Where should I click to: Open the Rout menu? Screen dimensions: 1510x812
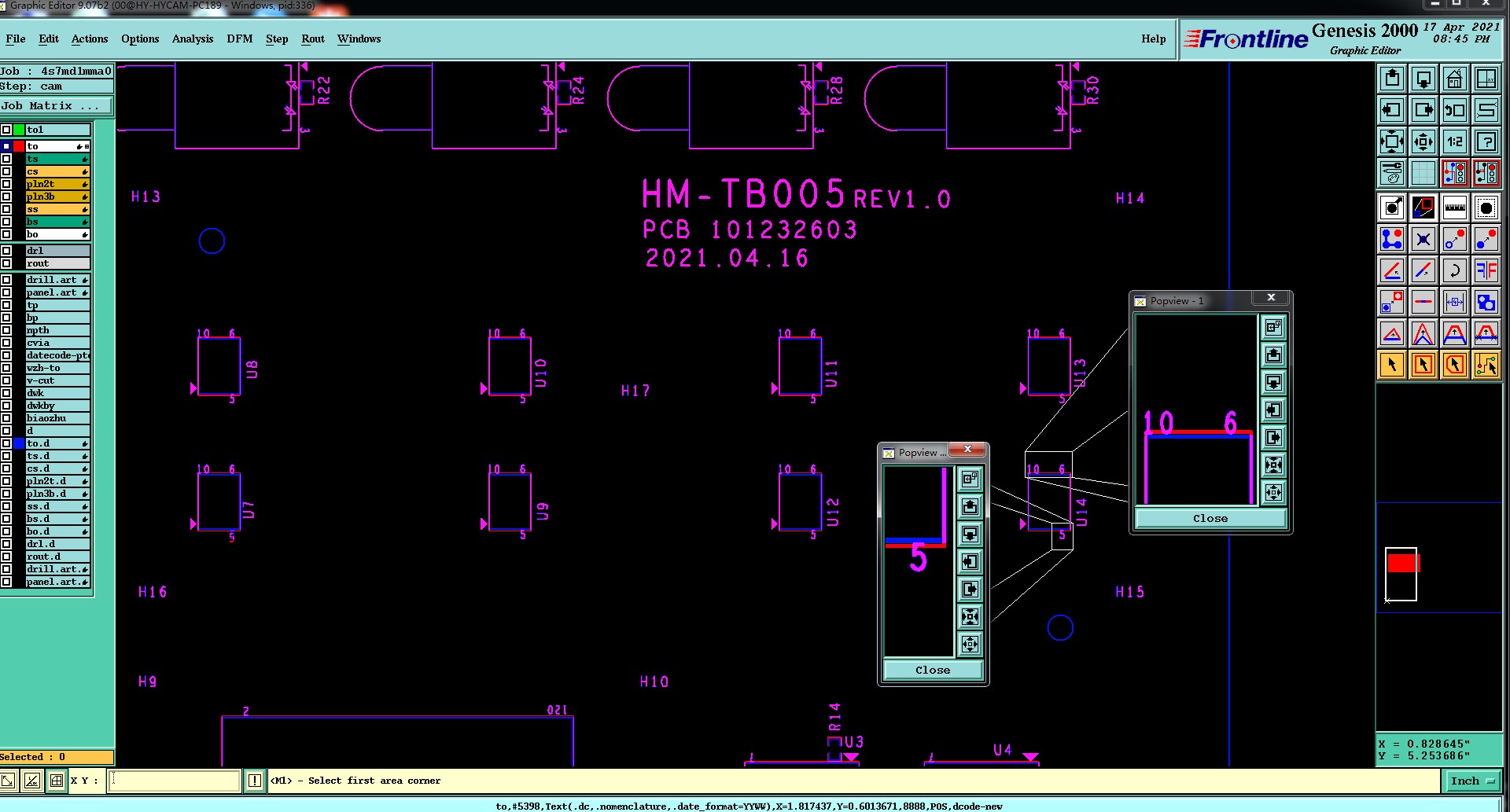pos(313,39)
